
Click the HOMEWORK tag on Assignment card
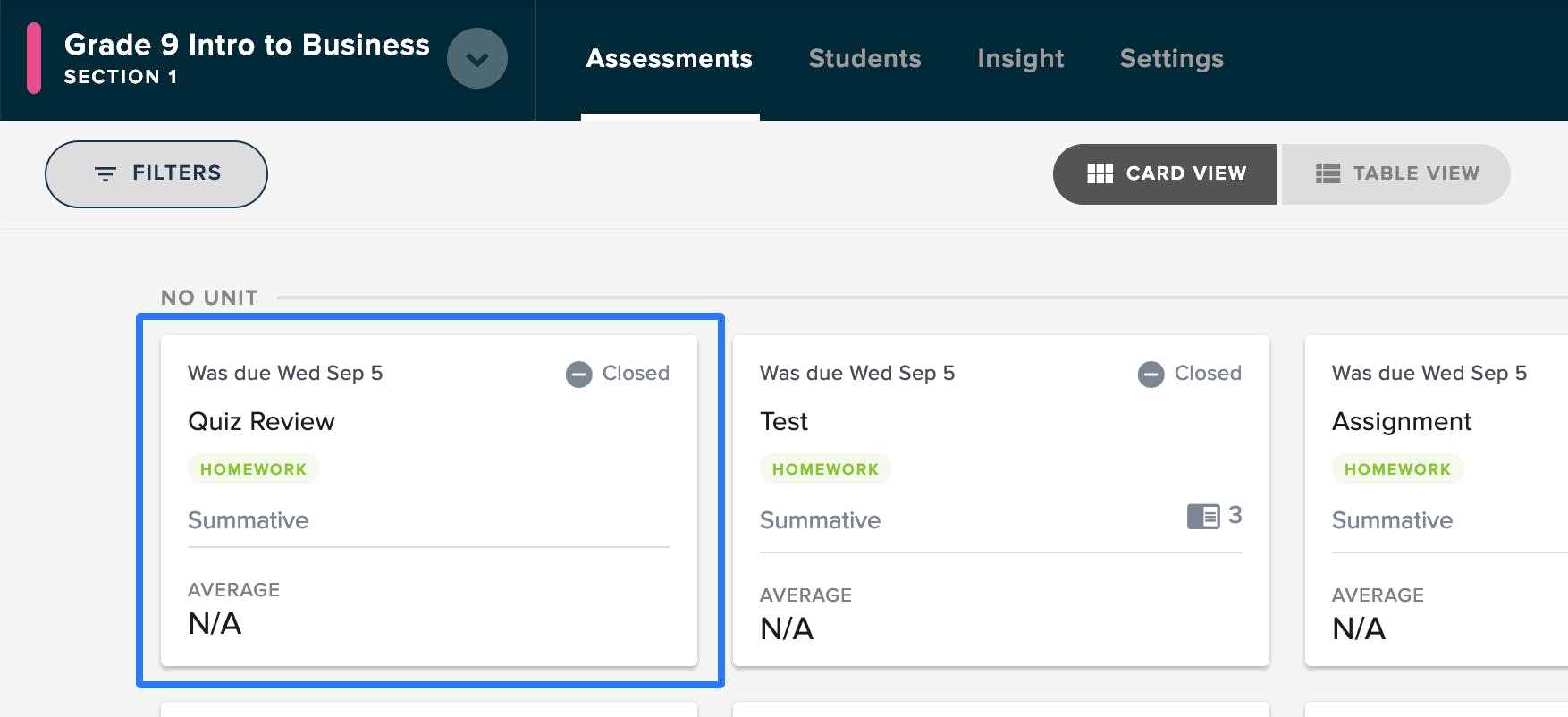(1398, 469)
